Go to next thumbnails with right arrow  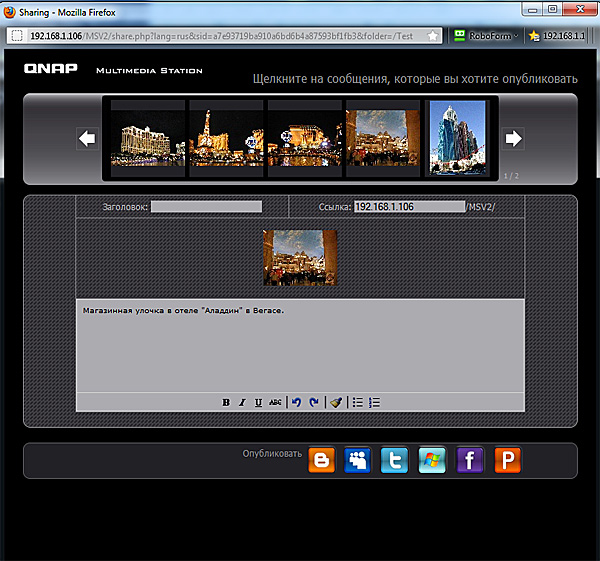tap(512, 138)
